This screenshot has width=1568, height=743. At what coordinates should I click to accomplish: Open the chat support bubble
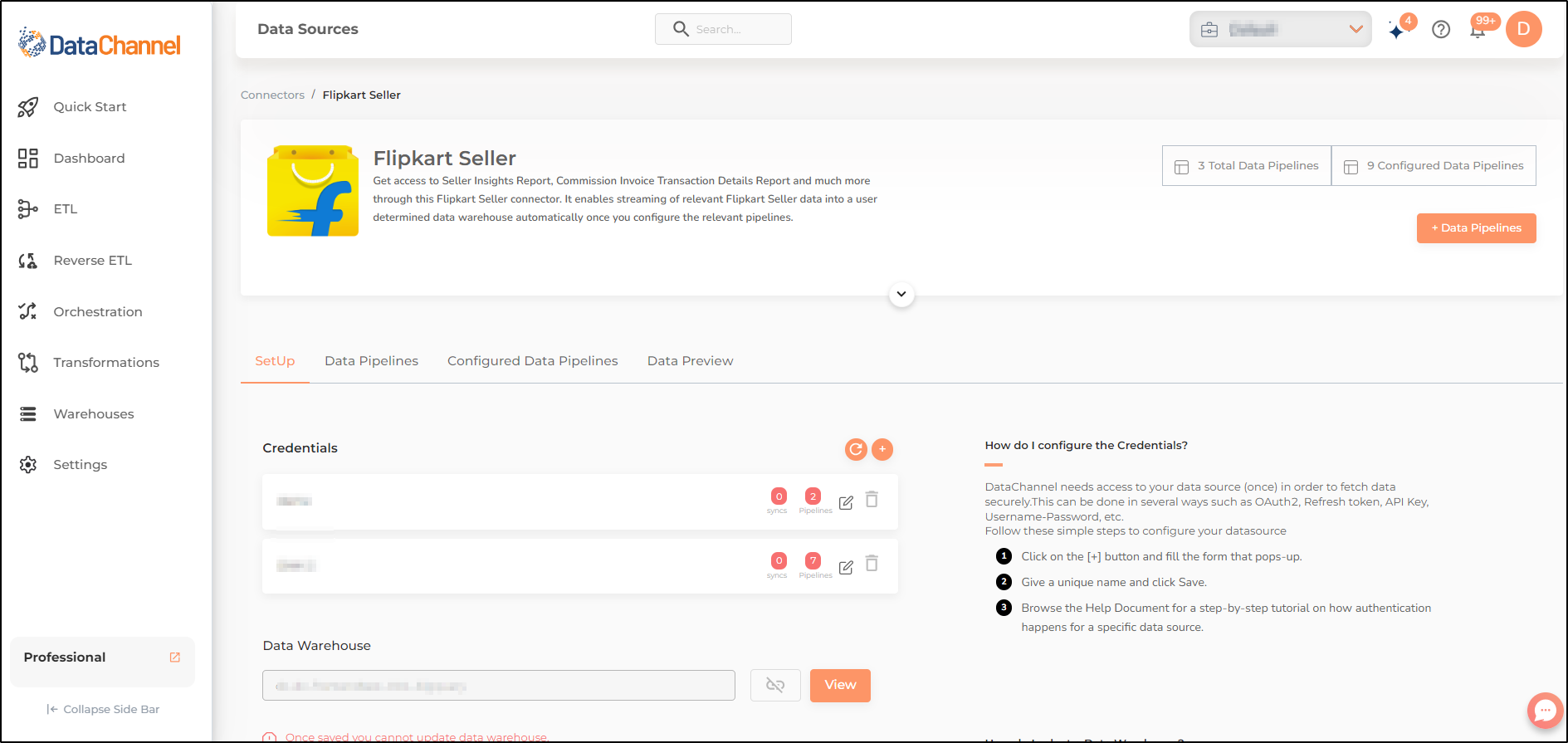1545,711
